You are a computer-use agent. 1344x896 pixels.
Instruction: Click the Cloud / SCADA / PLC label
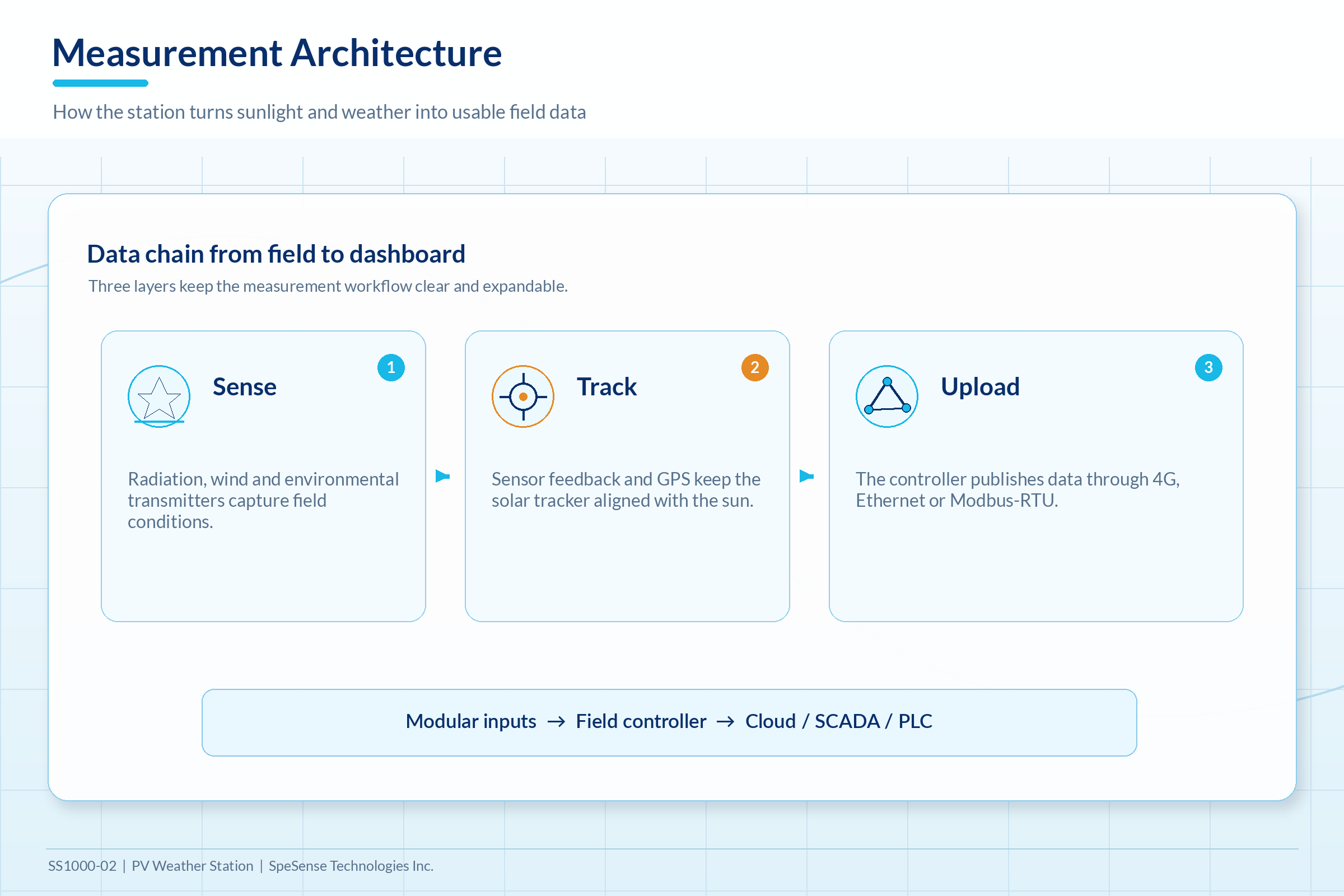[x=839, y=722]
